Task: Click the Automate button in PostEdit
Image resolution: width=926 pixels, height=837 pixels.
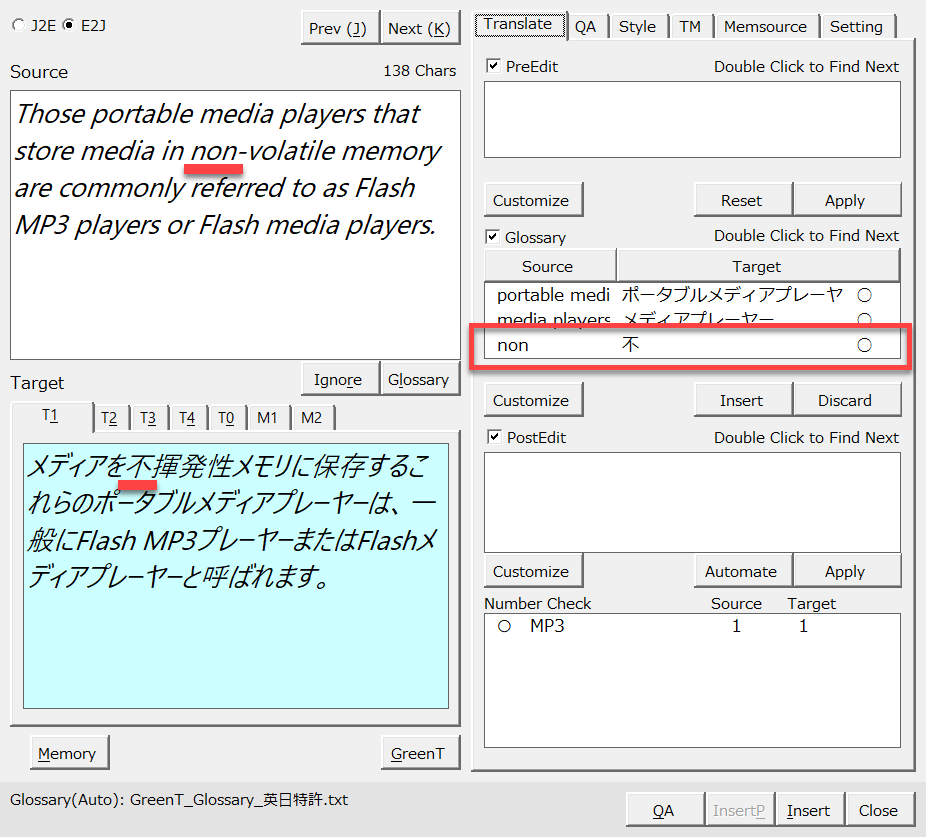Action: pos(741,571)
